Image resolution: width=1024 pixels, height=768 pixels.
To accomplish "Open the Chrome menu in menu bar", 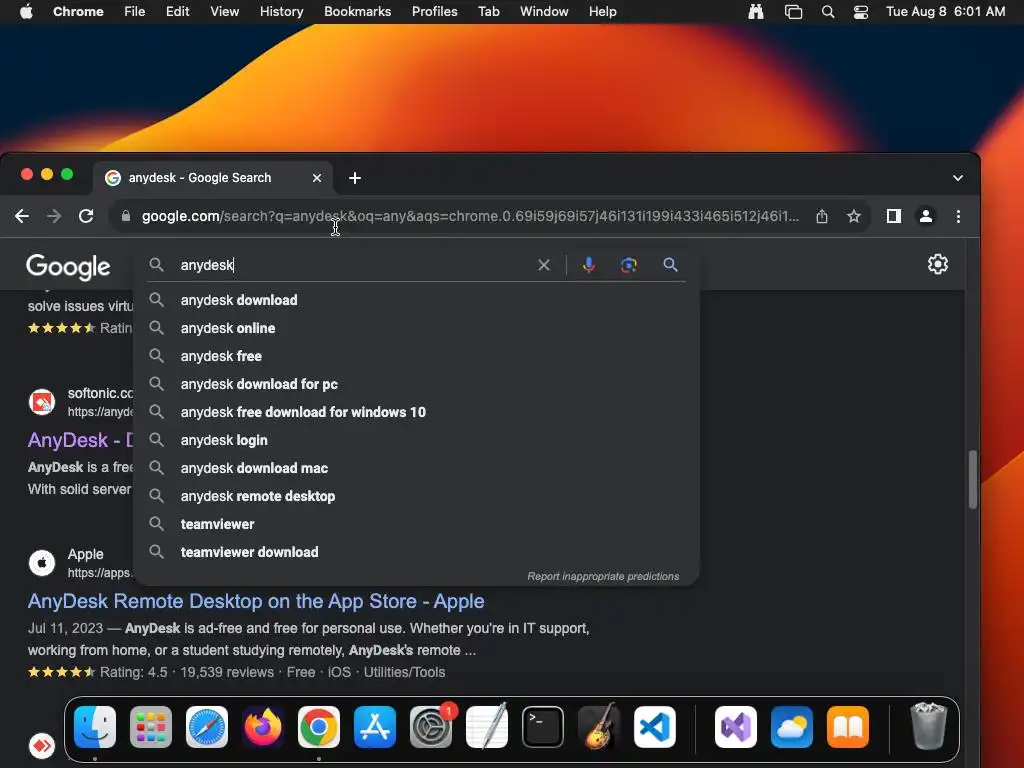I will [78, 11].
